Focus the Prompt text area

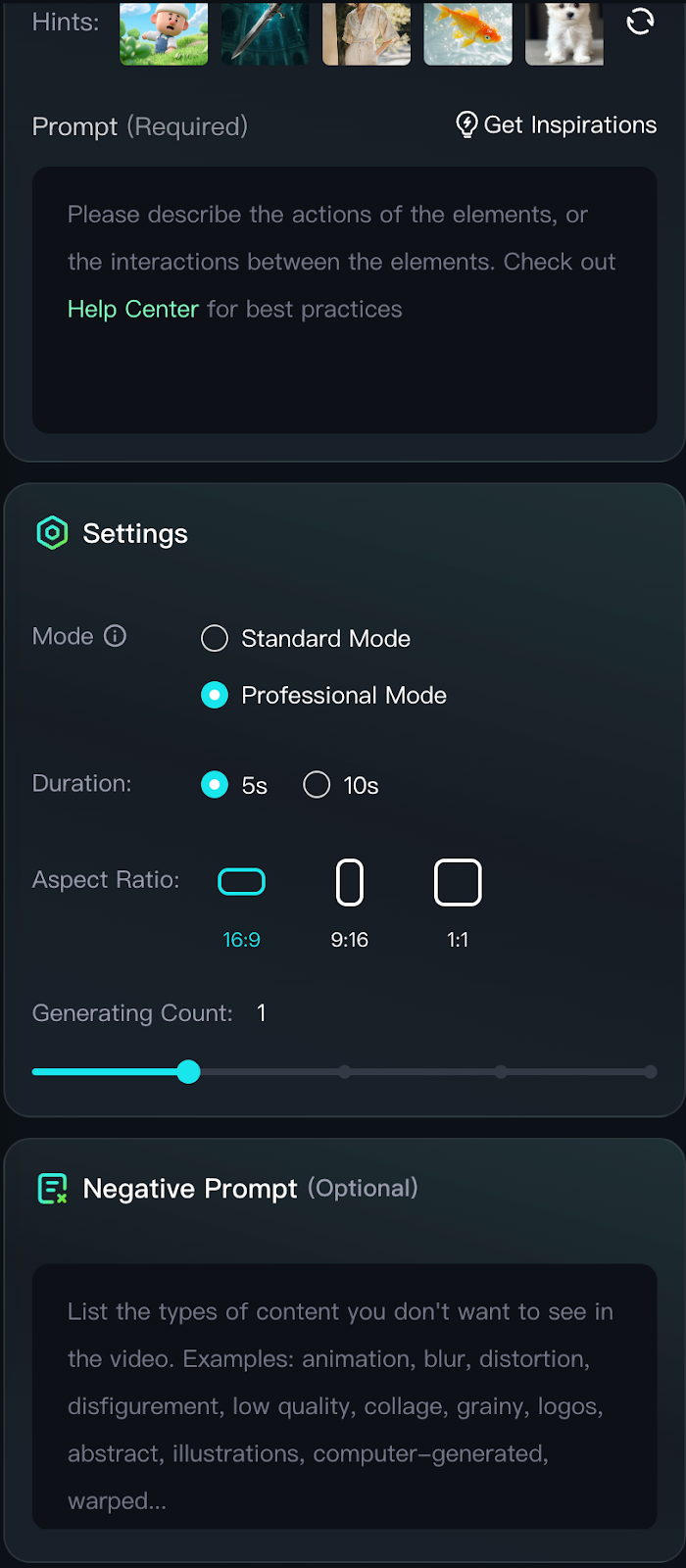345,300
